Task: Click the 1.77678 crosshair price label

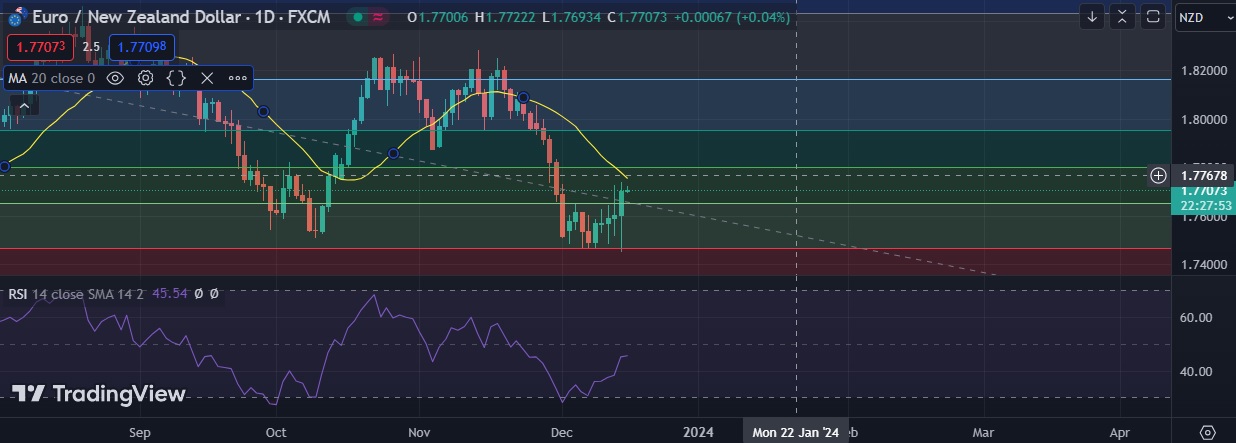Action: click(1203, 175)
